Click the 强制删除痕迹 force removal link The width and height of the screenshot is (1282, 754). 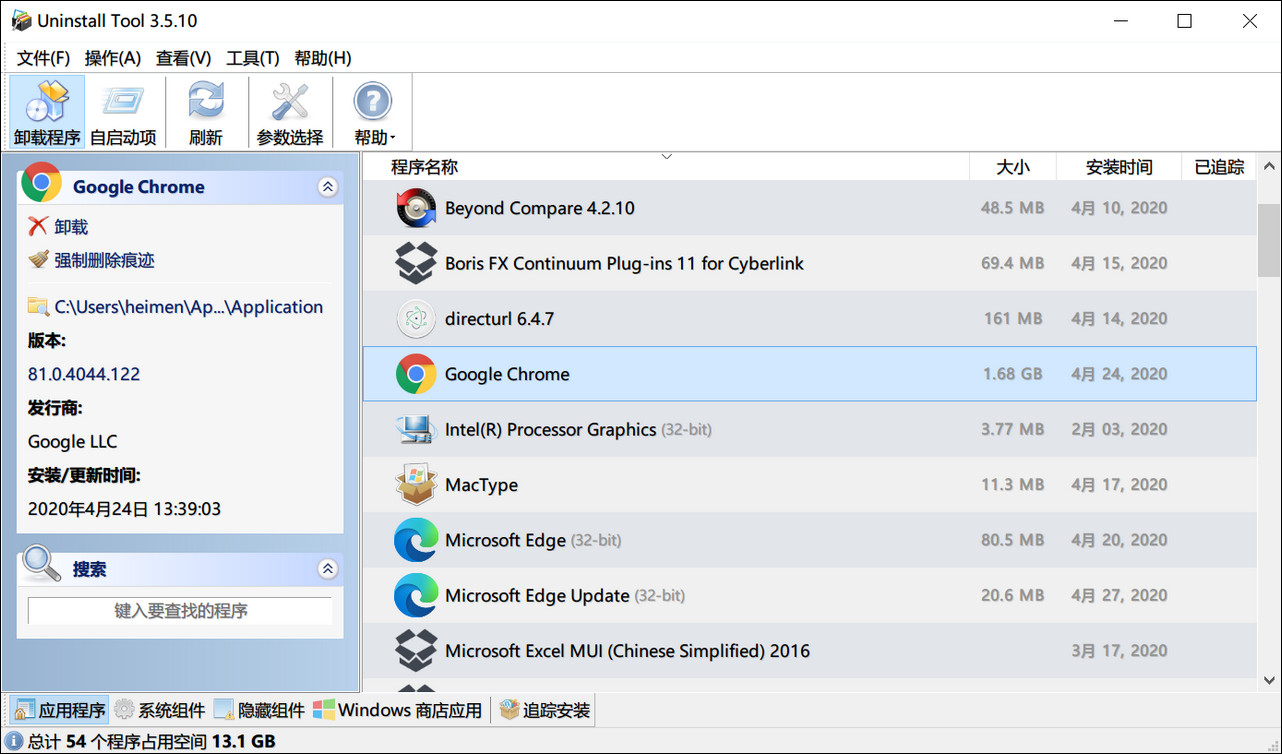tap(104, 260)
